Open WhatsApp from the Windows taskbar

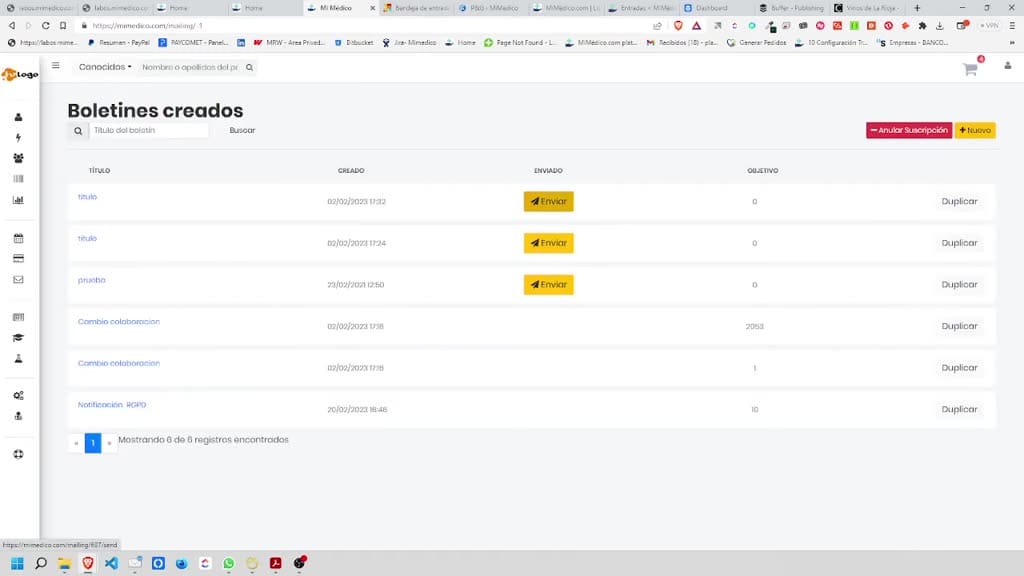coord(229,563)
